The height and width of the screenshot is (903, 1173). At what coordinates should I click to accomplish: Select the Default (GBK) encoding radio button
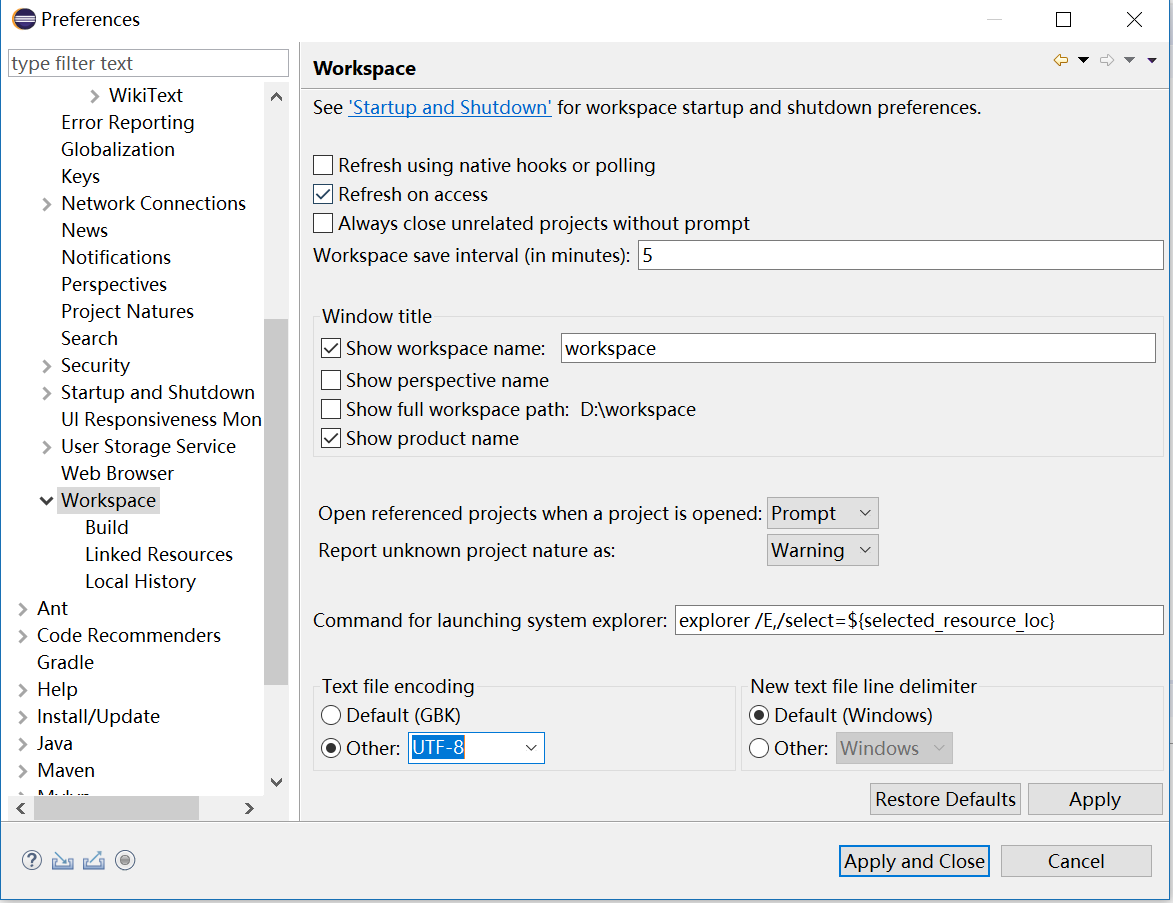coord(331,715)
